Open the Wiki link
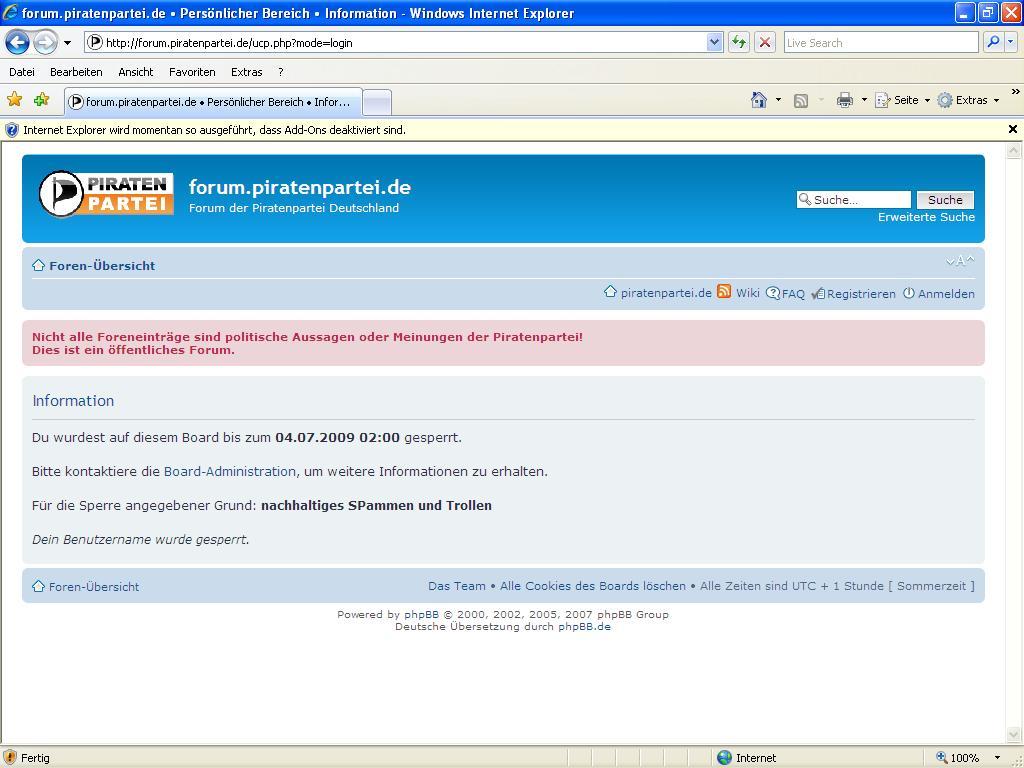This screenshot has height=768, width=1024. click(748, 293)
